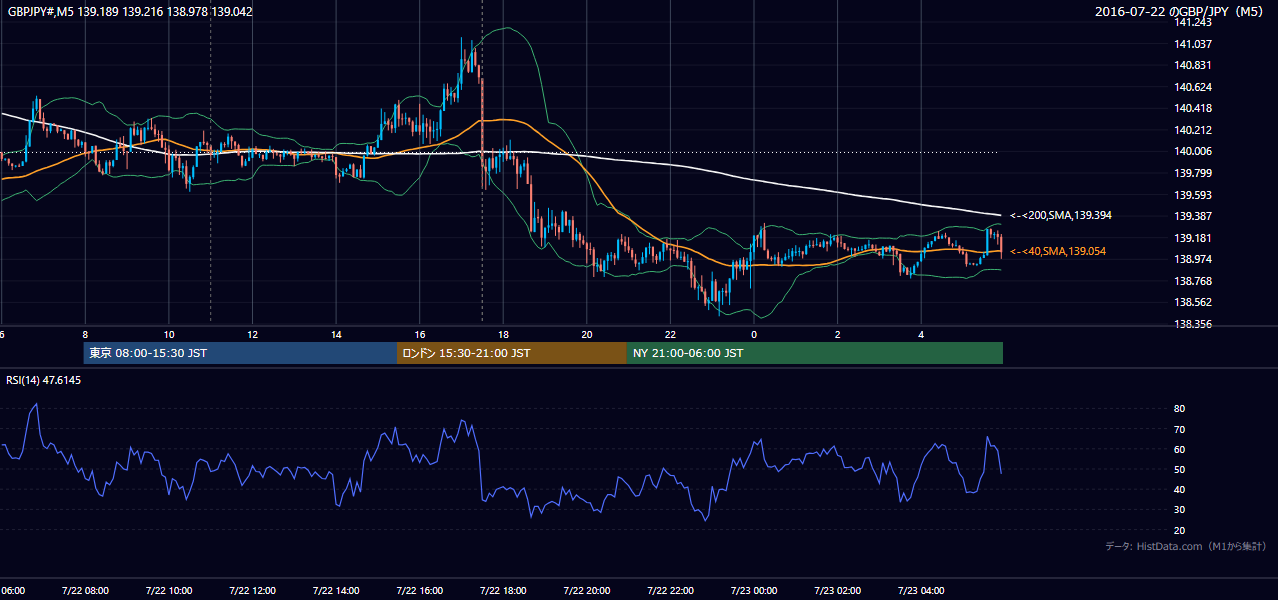Click the 7/22 20:00 bottom time label
The image size is (1278, 600).
[586, 591]
